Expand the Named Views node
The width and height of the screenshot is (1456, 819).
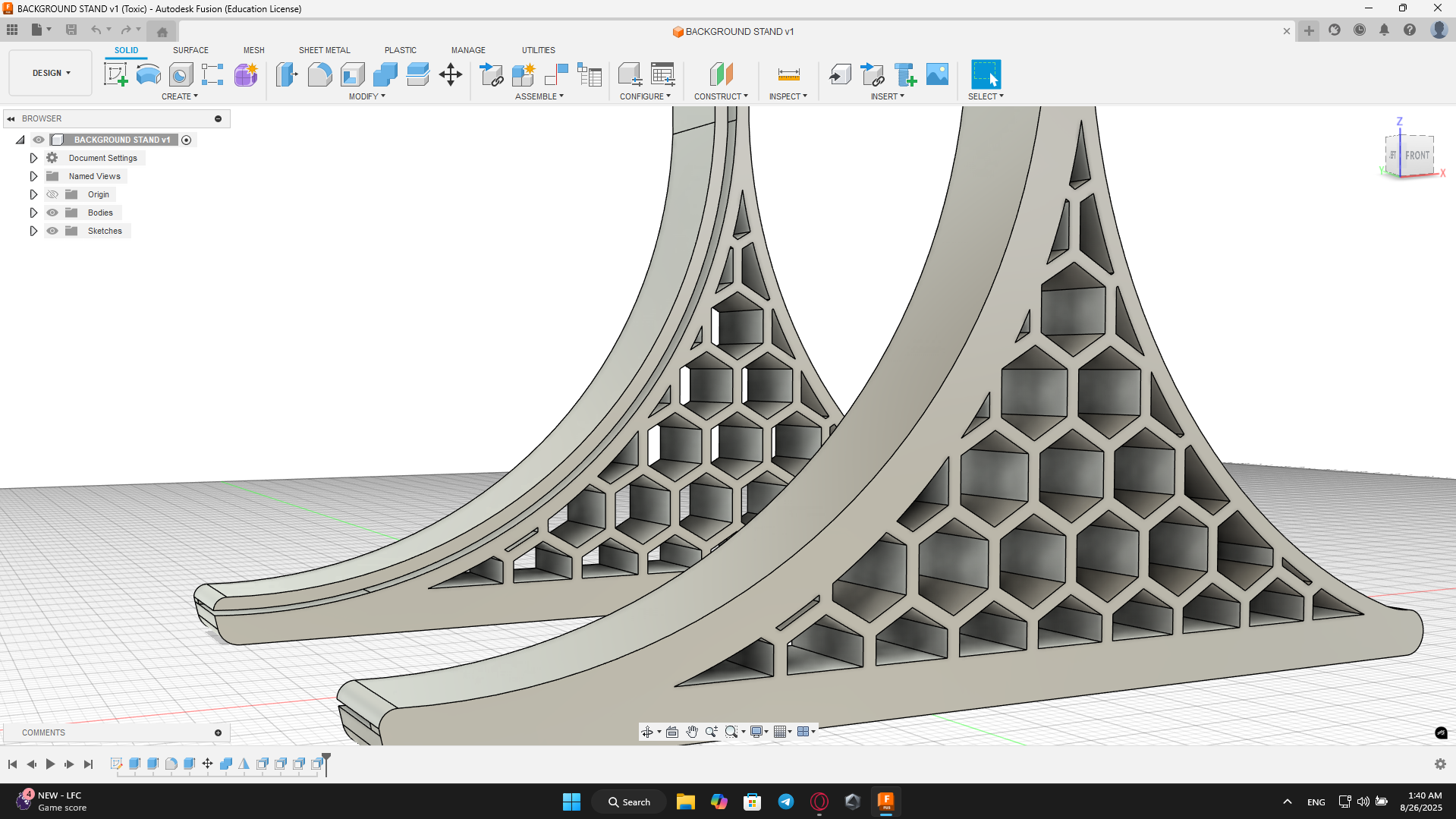coord(33,176)
